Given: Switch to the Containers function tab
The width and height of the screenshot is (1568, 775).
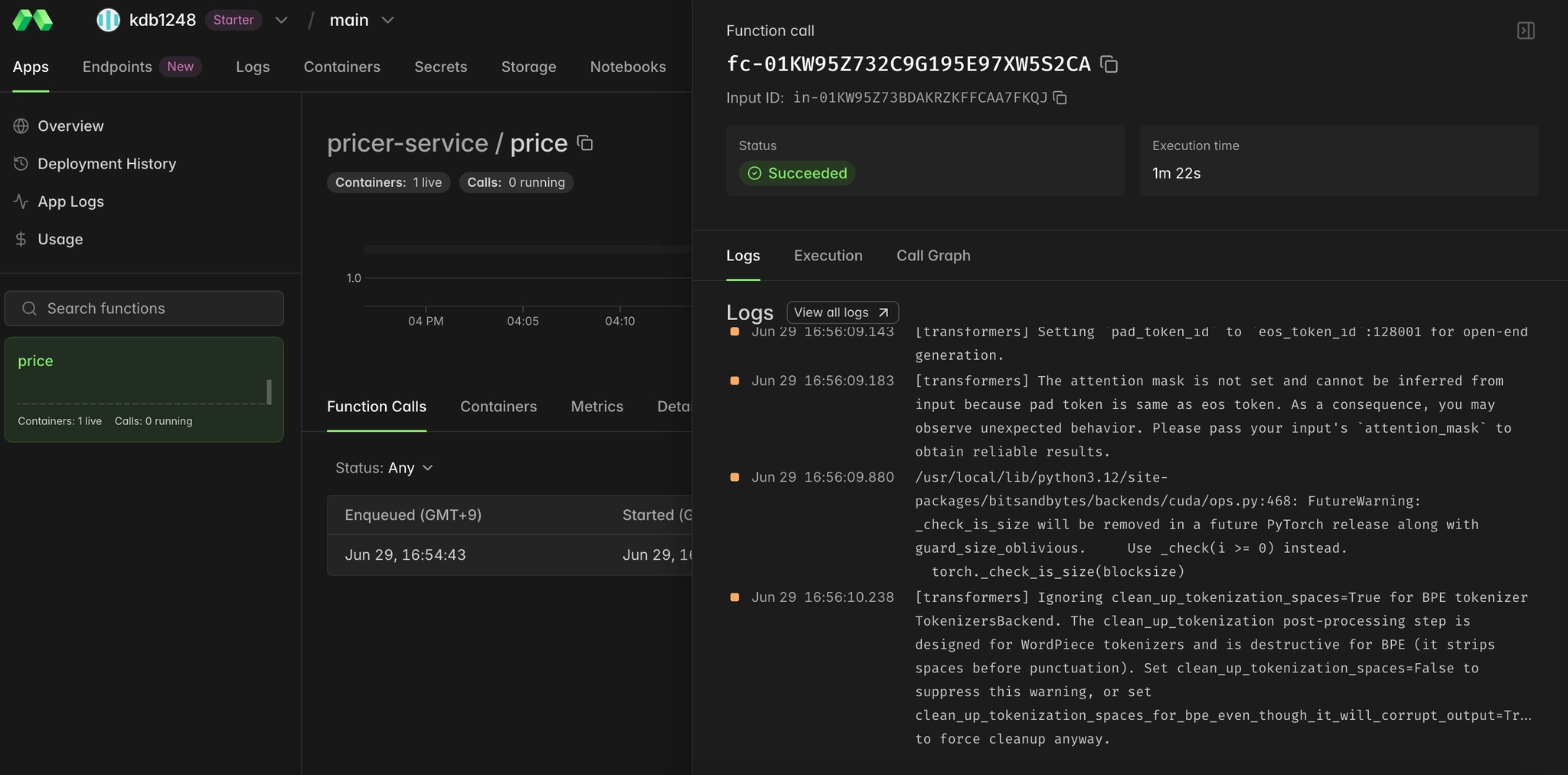Looking at the screenshot, I should 498,407.
